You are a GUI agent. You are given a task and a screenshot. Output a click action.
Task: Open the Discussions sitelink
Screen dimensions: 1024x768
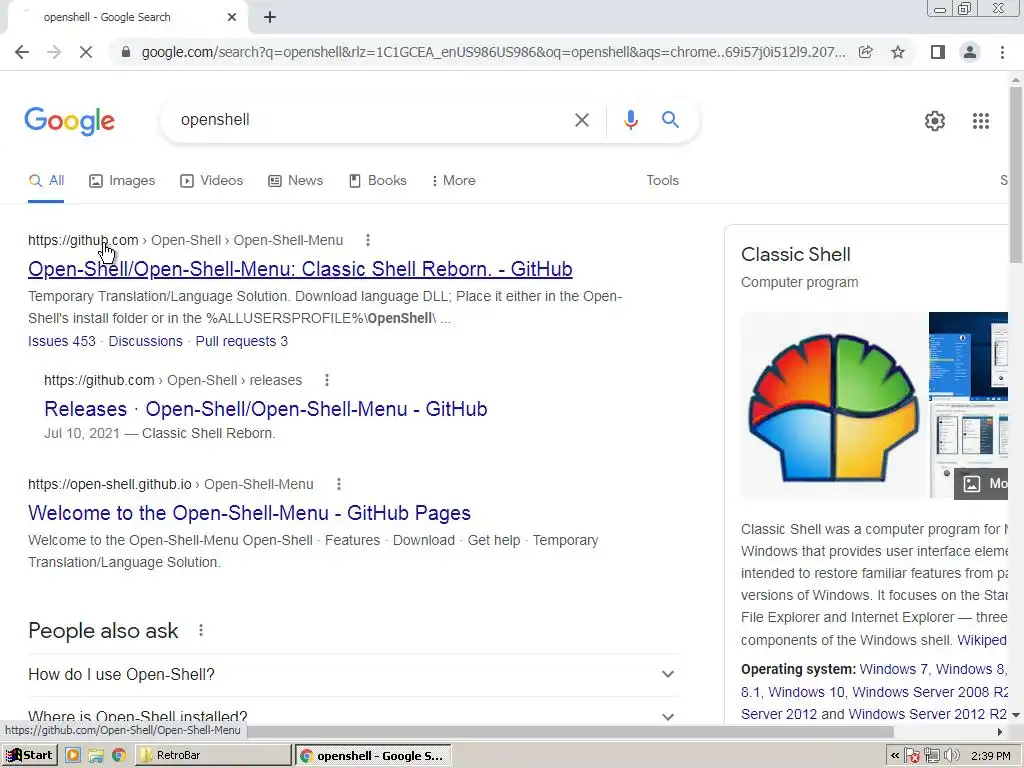146,342
